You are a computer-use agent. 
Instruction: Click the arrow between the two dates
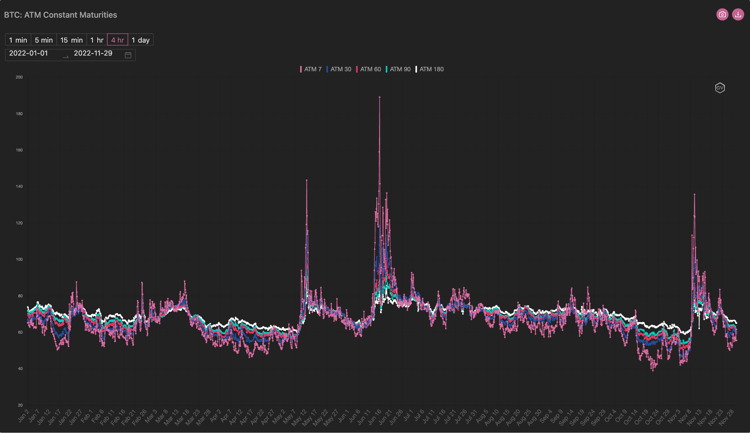[x=66, y=55]
